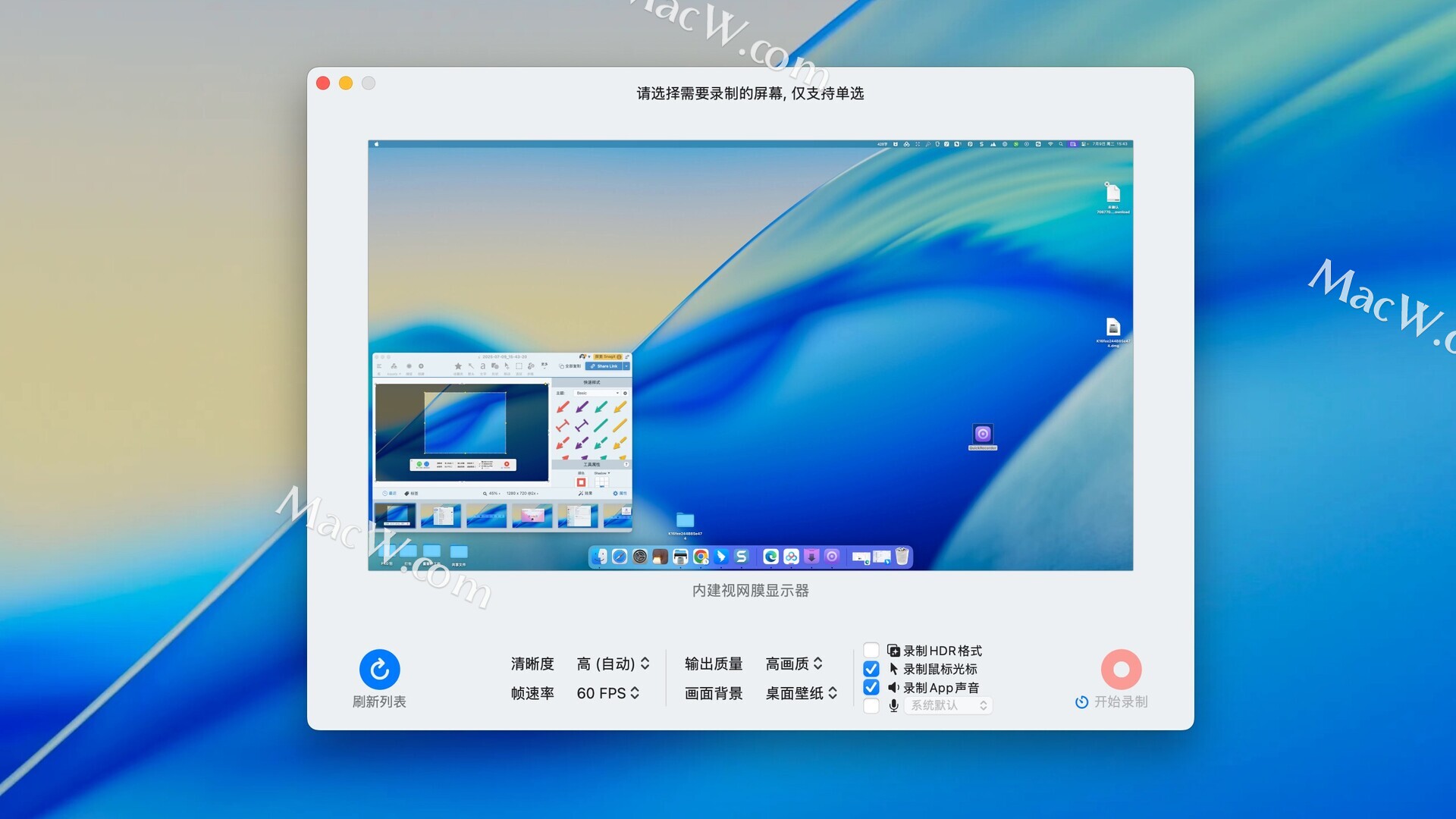Click the blue refresh list icon
This screenshot has width=1456, height=819.
tap(379, 669)
